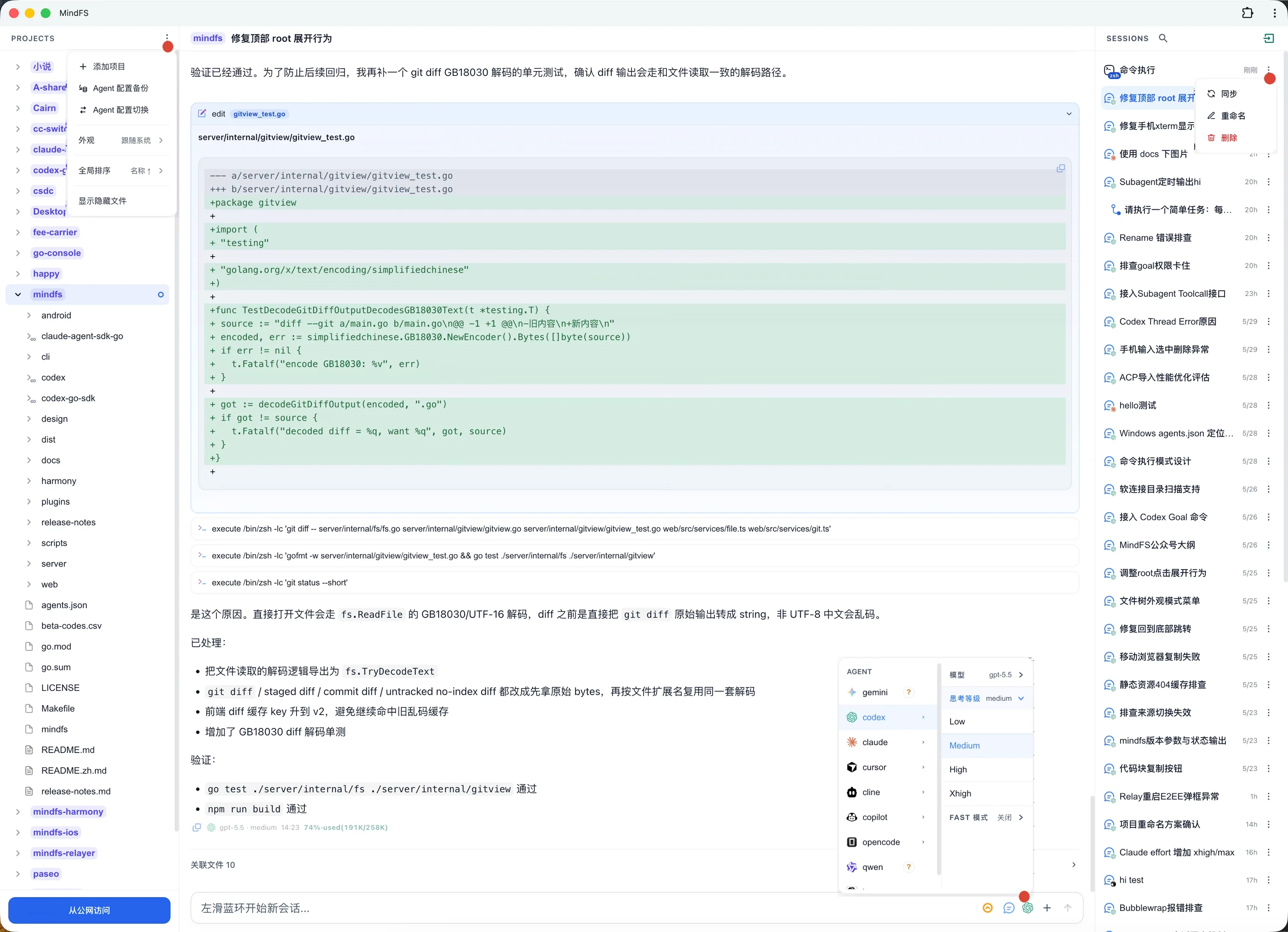Open options for 代码块复制按钮 session
The height and width of the screenshot is (932, 1288).
click(1268, 768)
